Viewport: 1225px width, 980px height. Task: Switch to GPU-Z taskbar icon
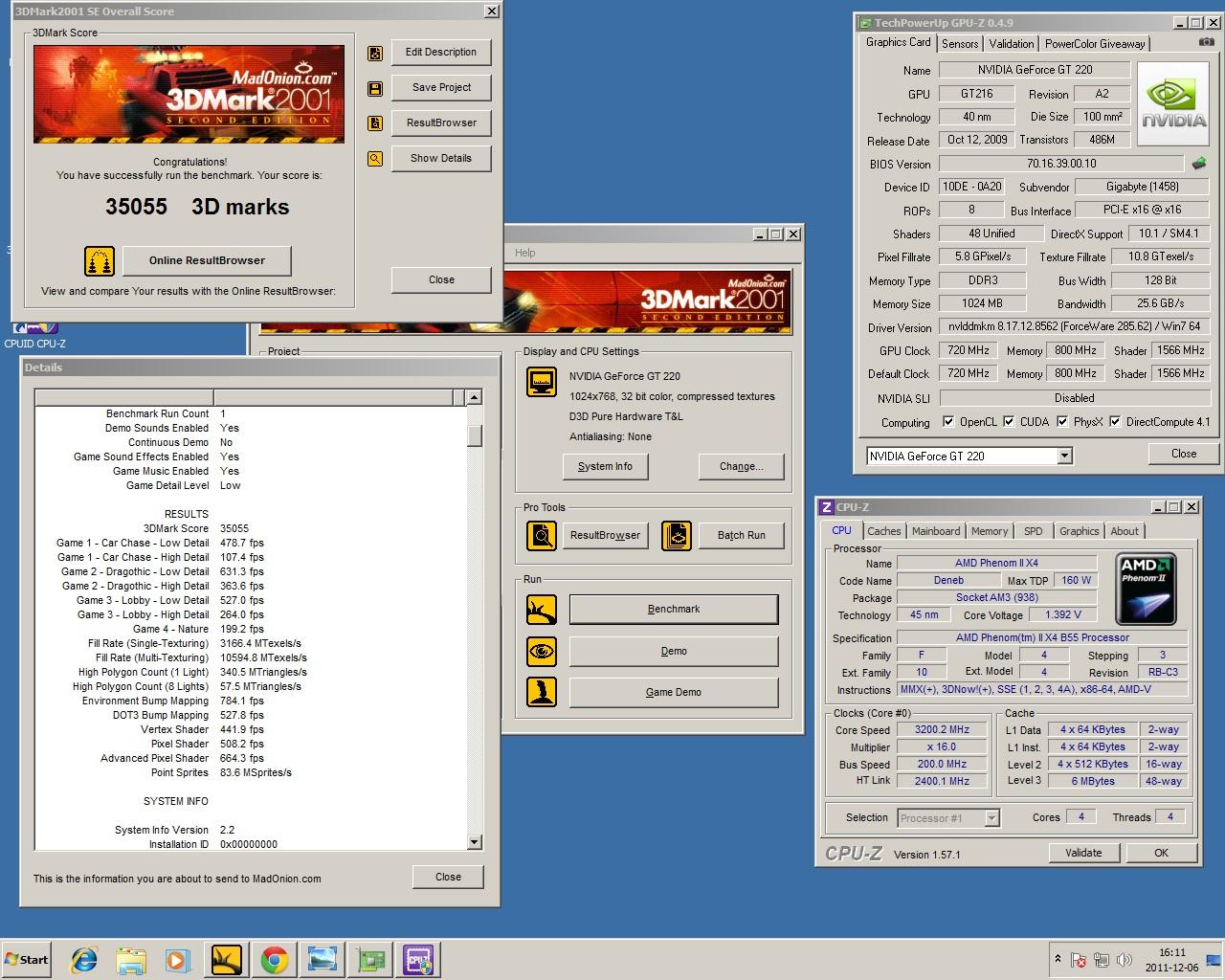[370, 959]
